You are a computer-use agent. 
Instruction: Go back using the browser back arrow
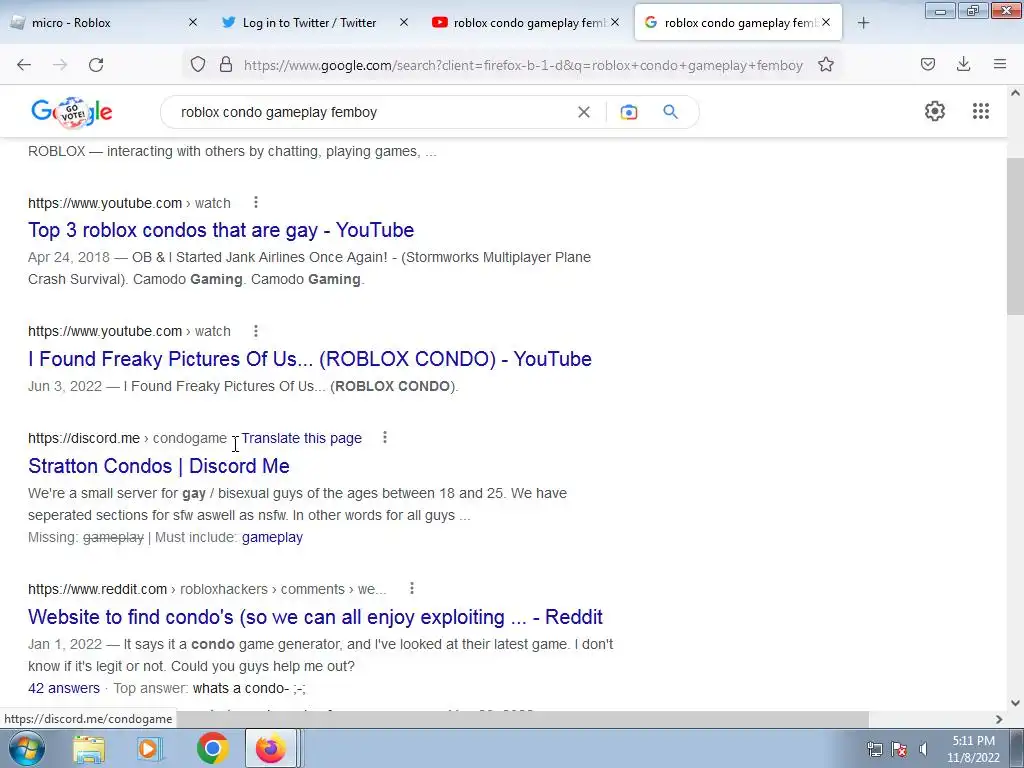tap(24, 65)
